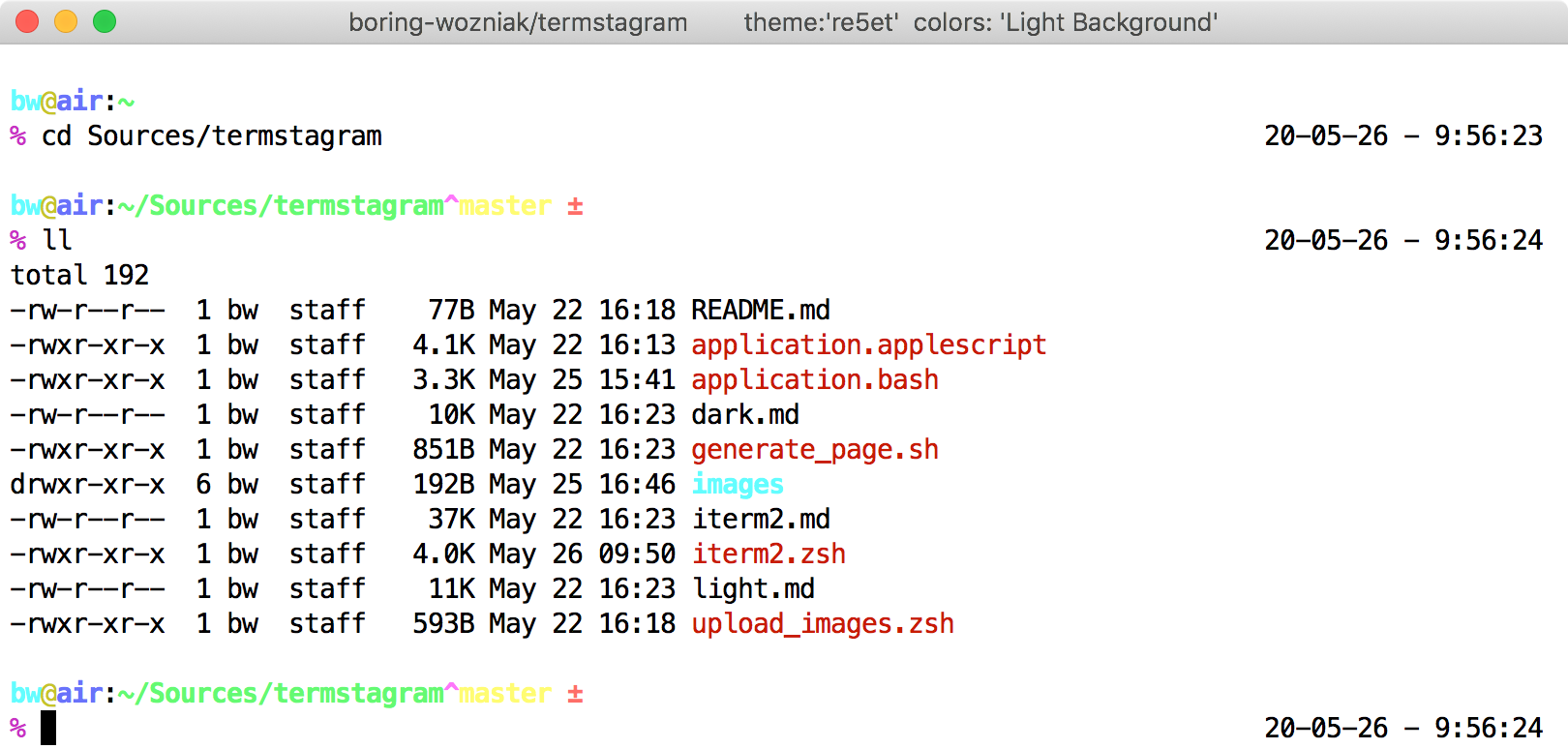
Task: Select the application.applescript file name
Action: pyautogui.click(x=868, y=345)
